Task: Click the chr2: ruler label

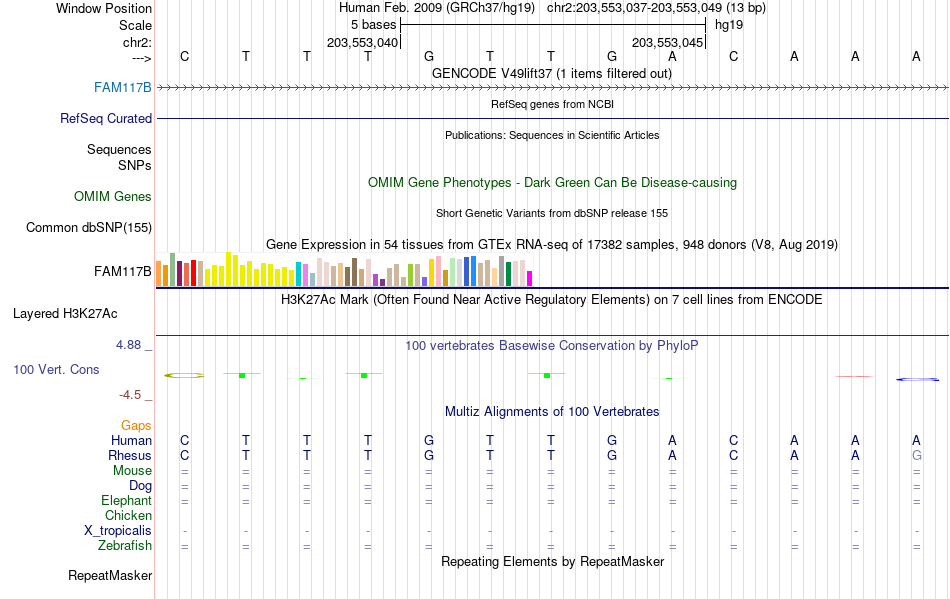Action: [137, 42]
